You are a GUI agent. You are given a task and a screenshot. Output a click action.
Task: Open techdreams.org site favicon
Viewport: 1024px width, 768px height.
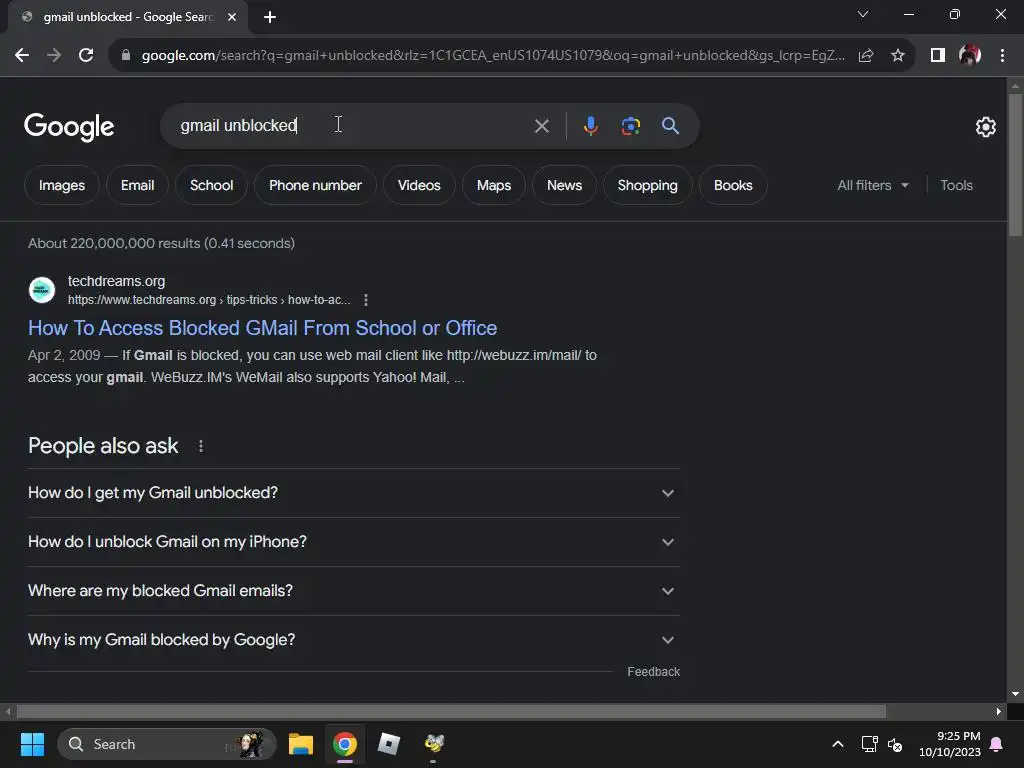click(42, 290)
